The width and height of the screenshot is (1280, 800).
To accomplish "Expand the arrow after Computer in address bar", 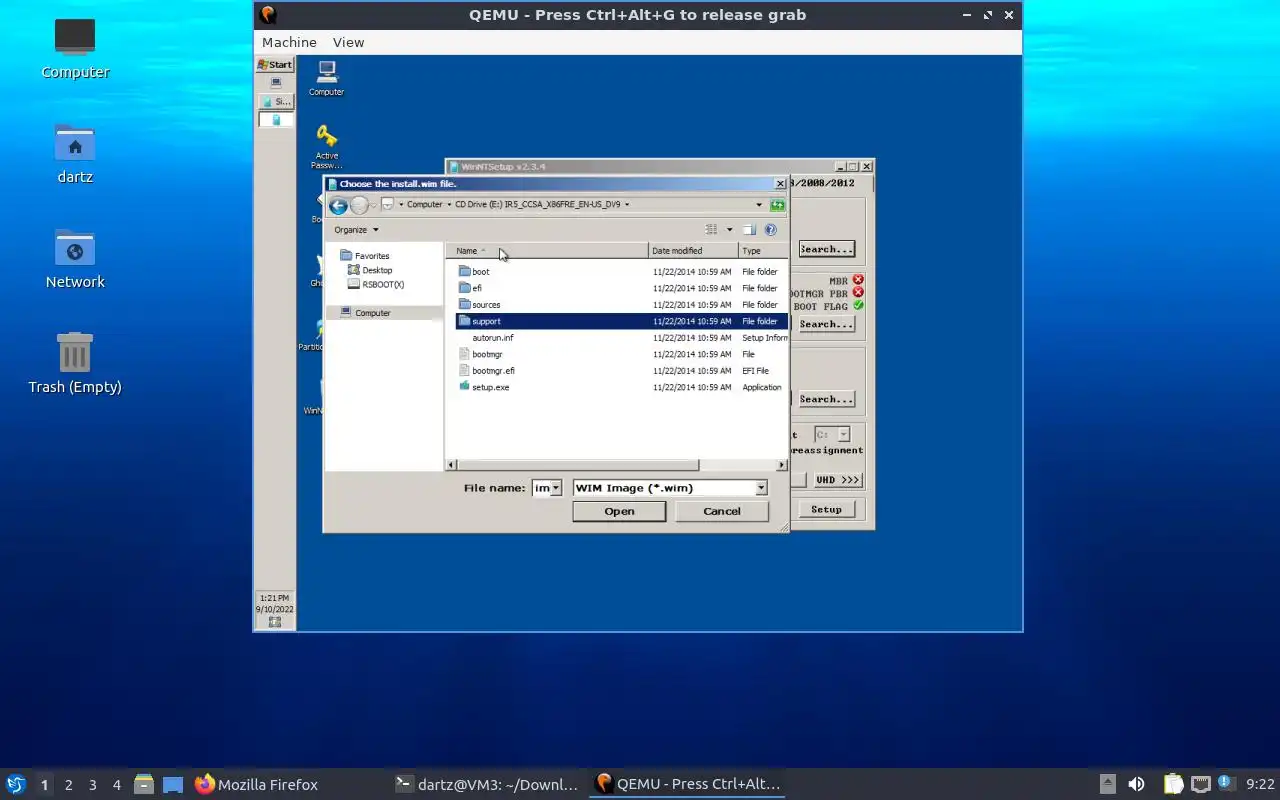I will 449,204.
